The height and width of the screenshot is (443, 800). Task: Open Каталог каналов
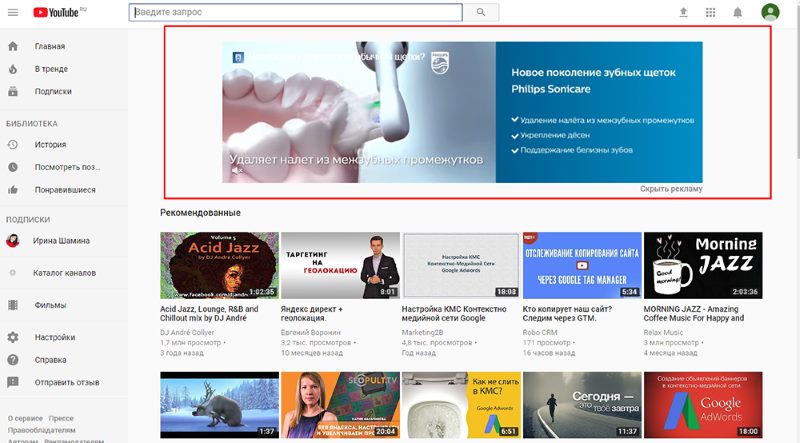coord(64,273)
